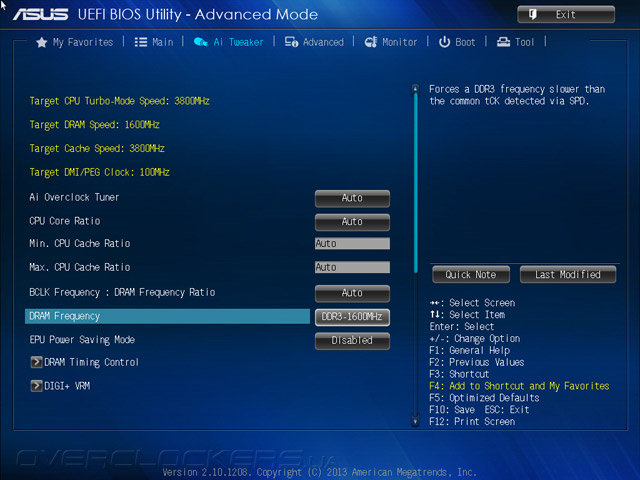Click the F3: Shortcut hint
Screen dimensions: 640x480
[459, 374]
